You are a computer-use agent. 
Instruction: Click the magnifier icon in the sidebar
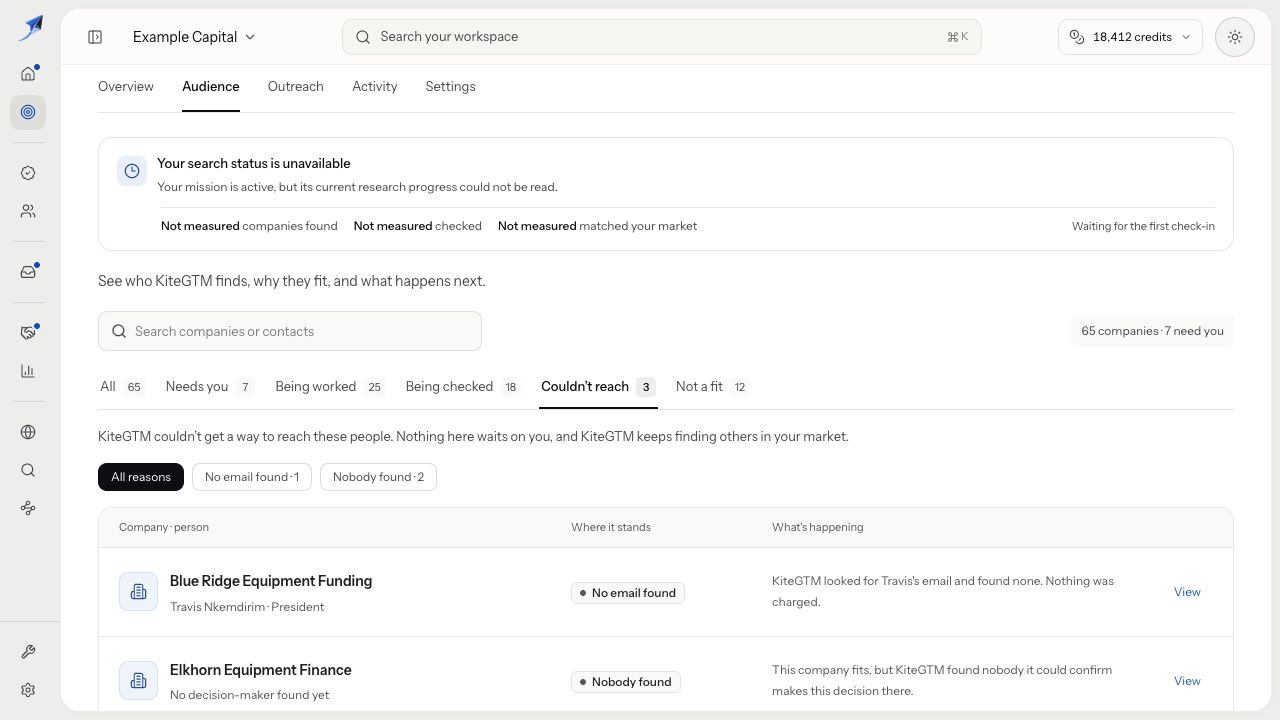click(x=28, y=470)
